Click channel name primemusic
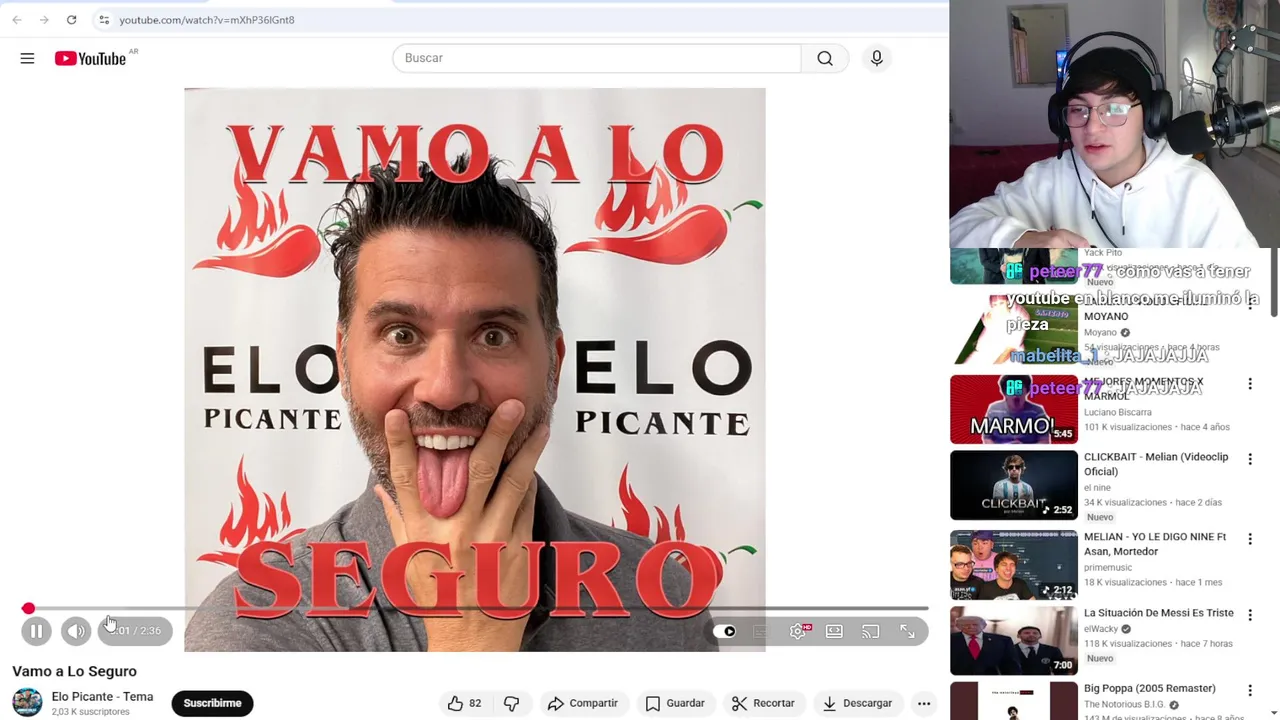Screen dimensions: 1280x720 click(x=1108, y=567)
